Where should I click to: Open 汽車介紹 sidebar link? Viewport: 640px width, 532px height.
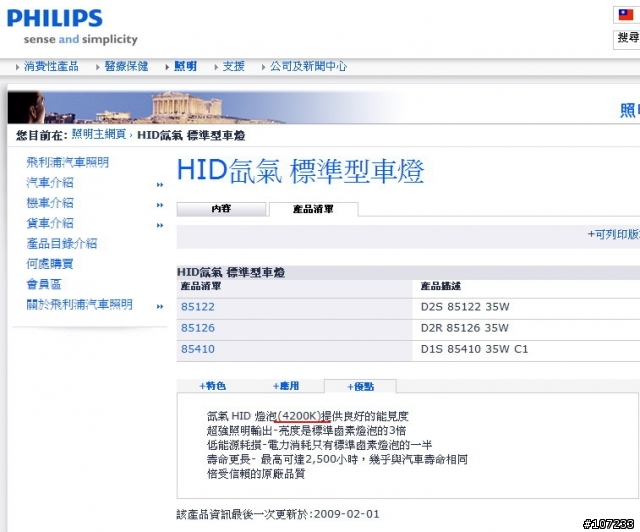pos(50,183)
